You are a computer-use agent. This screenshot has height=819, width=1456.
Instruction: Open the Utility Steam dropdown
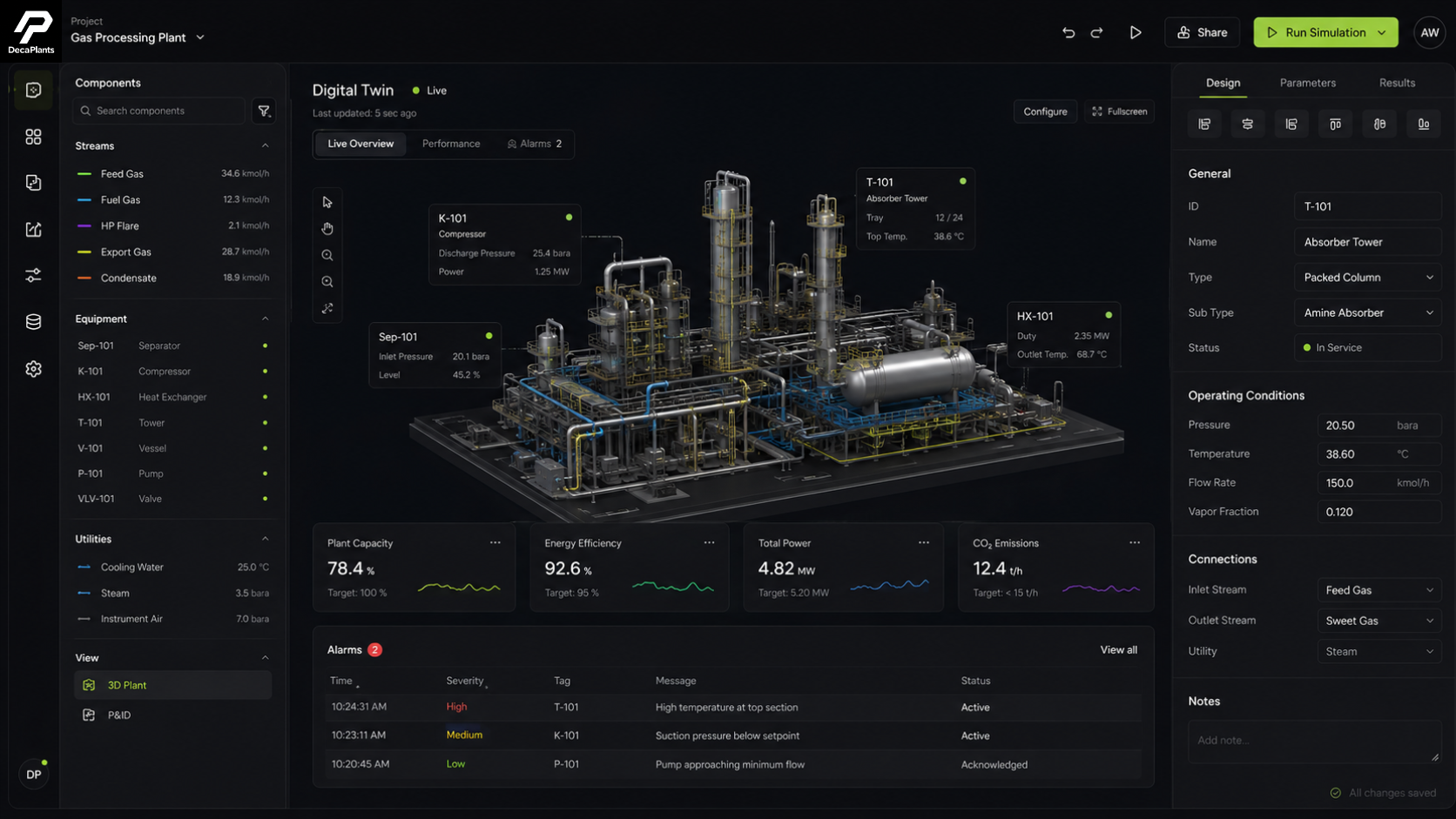[1378, 651]
